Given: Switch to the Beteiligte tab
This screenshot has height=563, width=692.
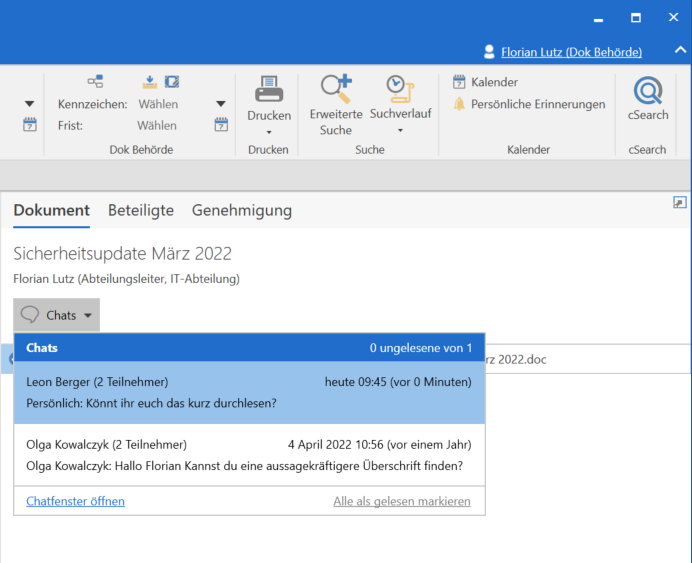Looking at the screenshot, I should click(x=141, y=210).
